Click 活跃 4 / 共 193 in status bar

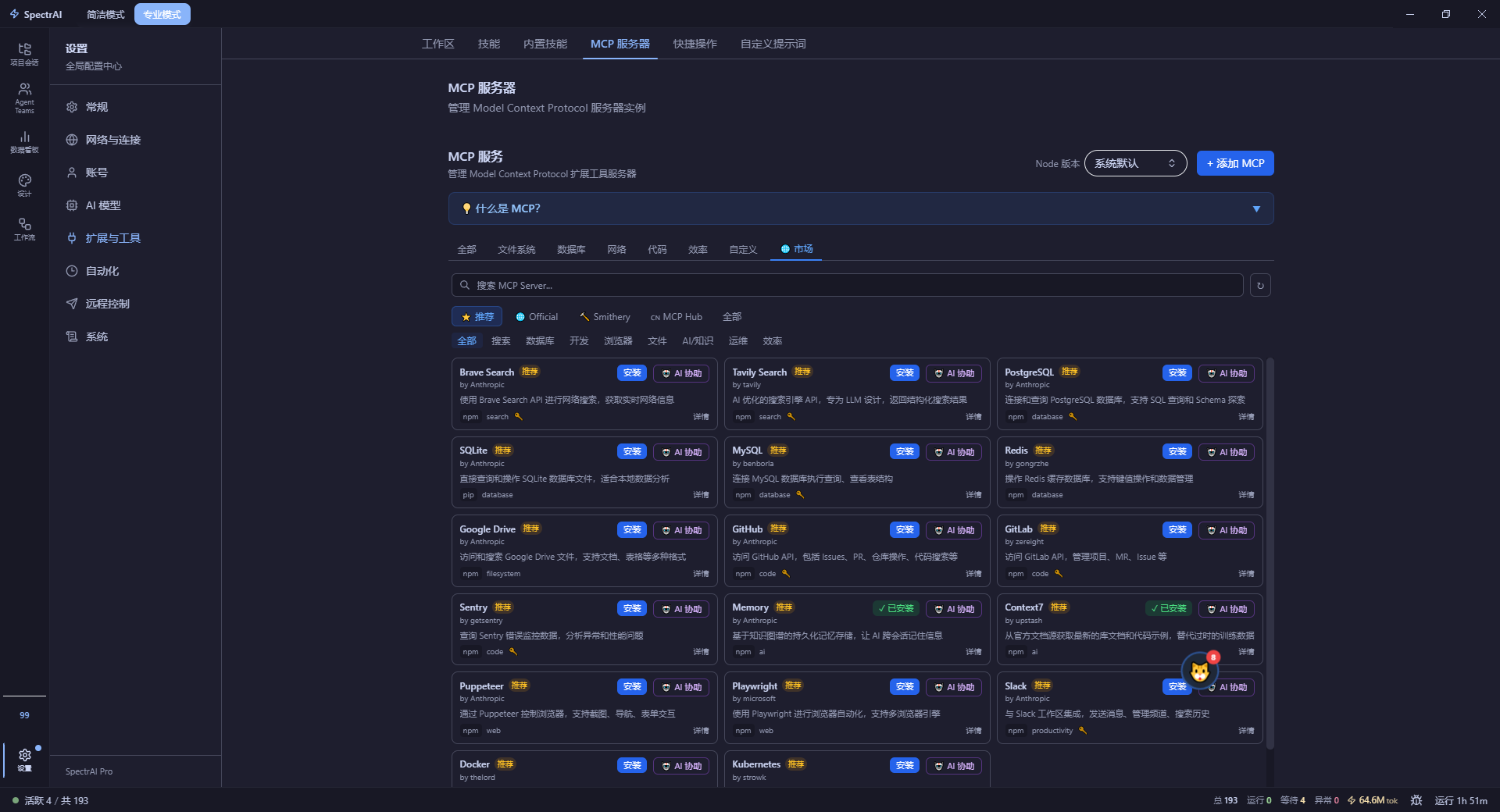click(56, 800)
